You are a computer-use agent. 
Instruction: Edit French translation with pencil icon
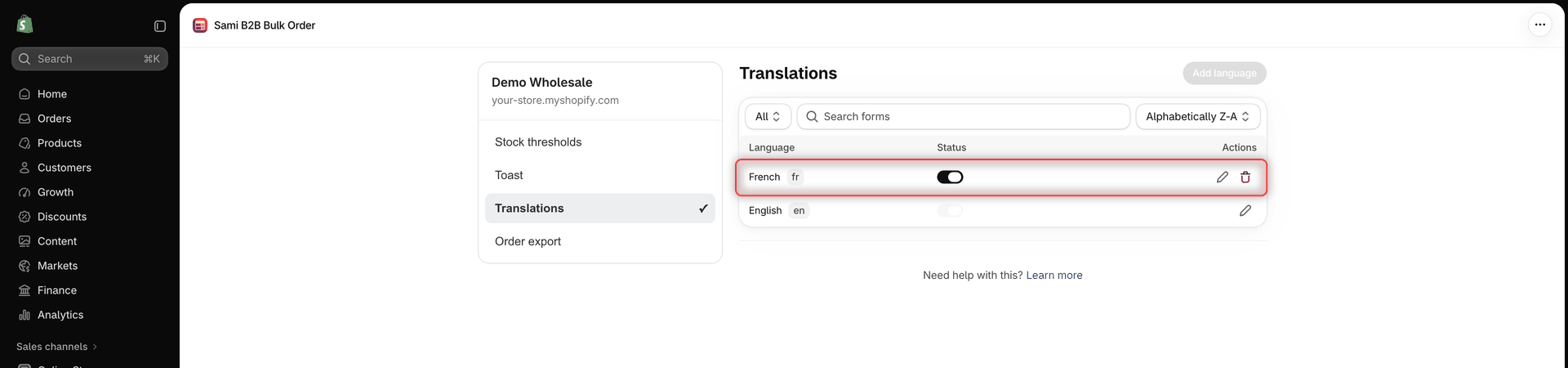[1223, 177]
